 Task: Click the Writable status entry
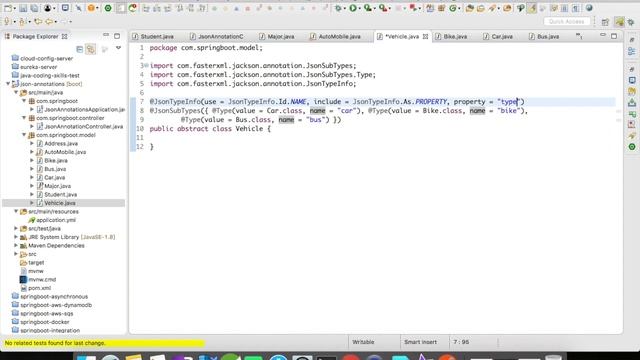(363, 342)
